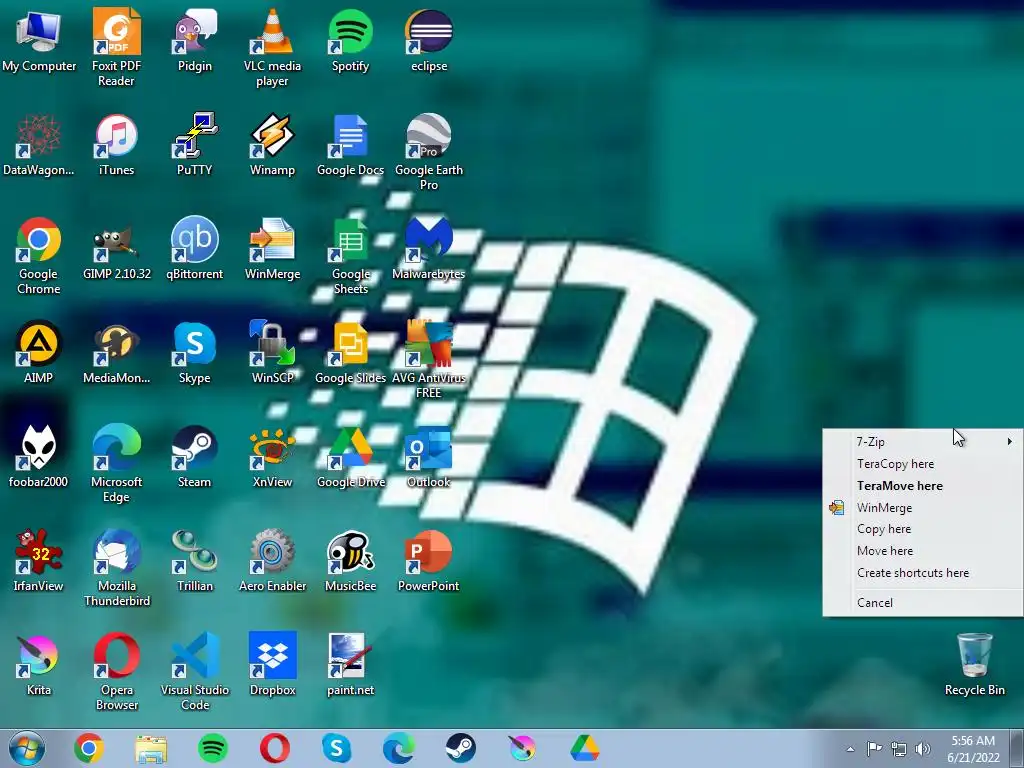Open the taskbar clock showing 5:56 AM
This screenshot has width=1024, height=768.
coord(973,749)
